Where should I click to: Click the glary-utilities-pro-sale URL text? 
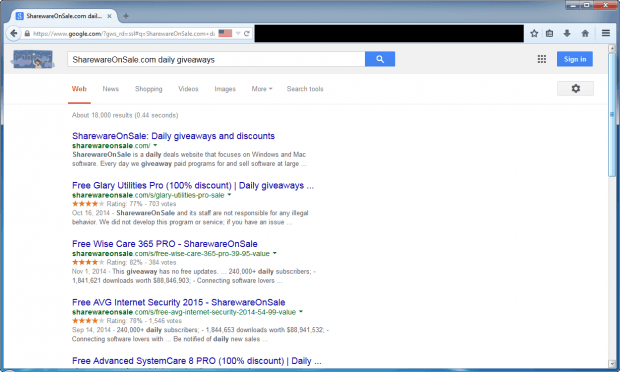tap(148, 195)
